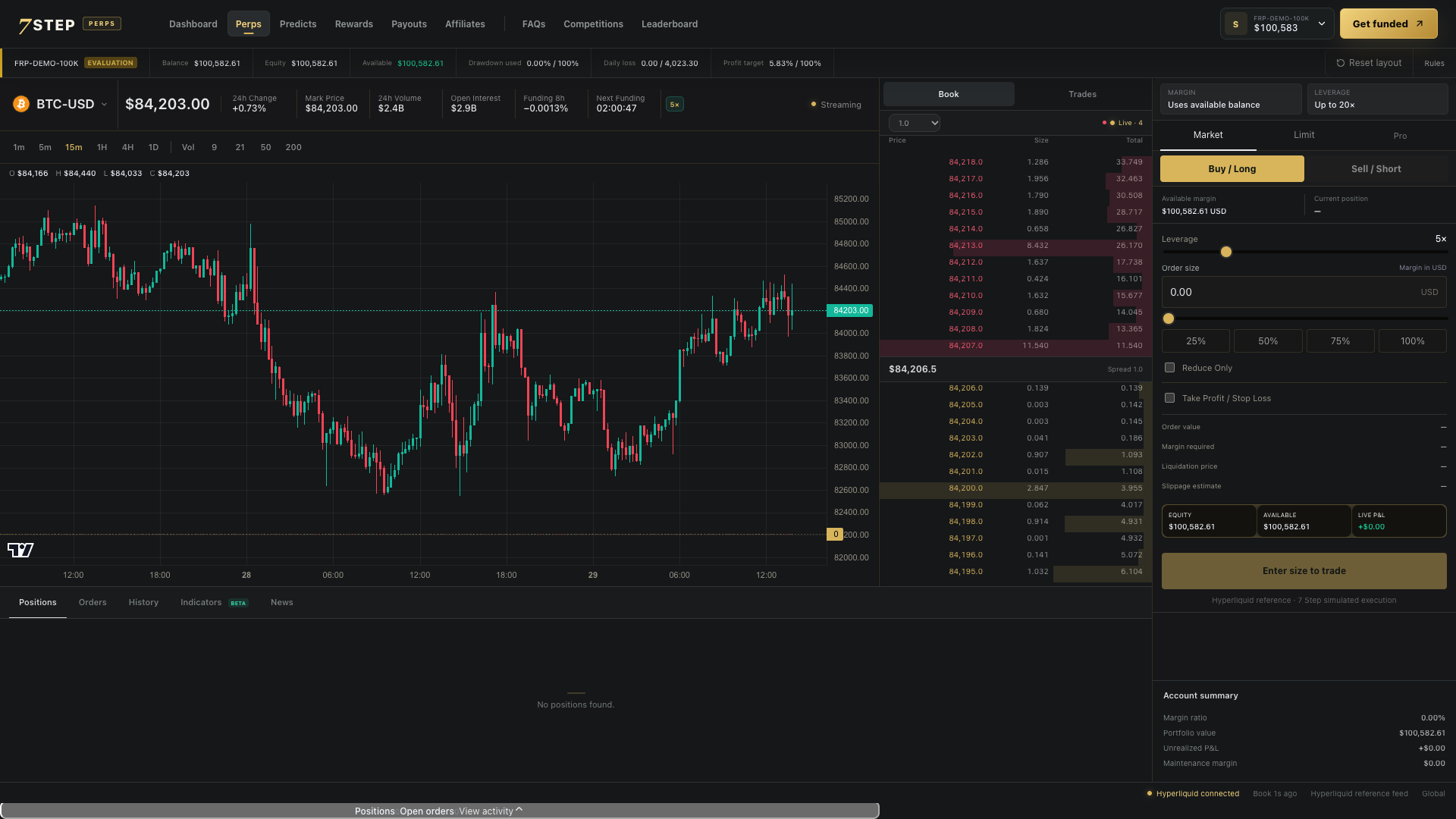Viewport: 1456px width, 819px height.
Task: Select the 15m timeframe
Action: click(74, 147)
